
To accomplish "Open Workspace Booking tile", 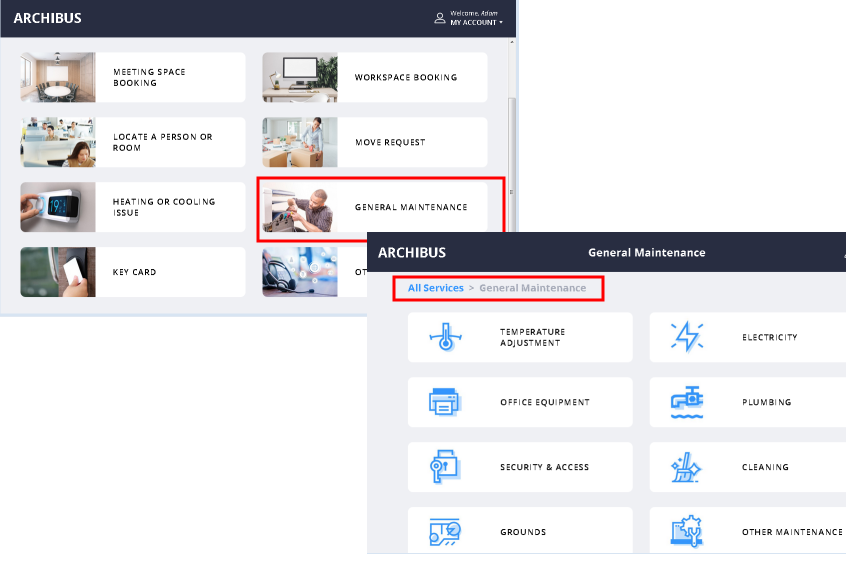I will click(x=374, y=77).
